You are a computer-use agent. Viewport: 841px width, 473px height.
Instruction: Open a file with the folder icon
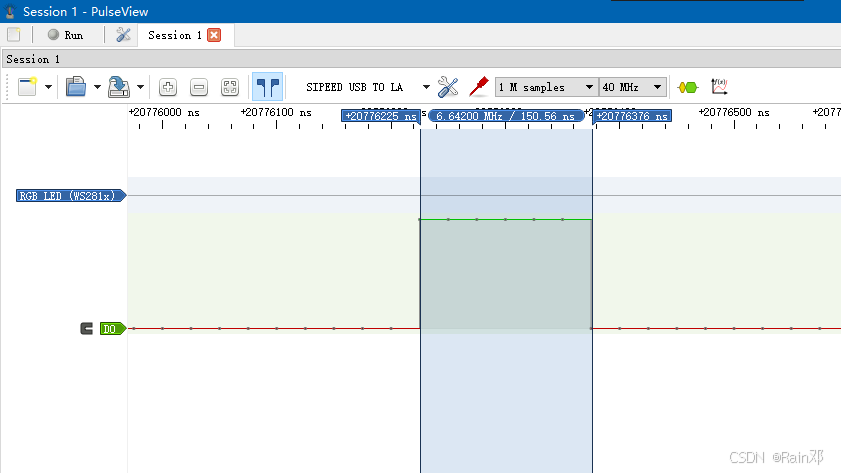pyautogui.click(x=76, y=87)
